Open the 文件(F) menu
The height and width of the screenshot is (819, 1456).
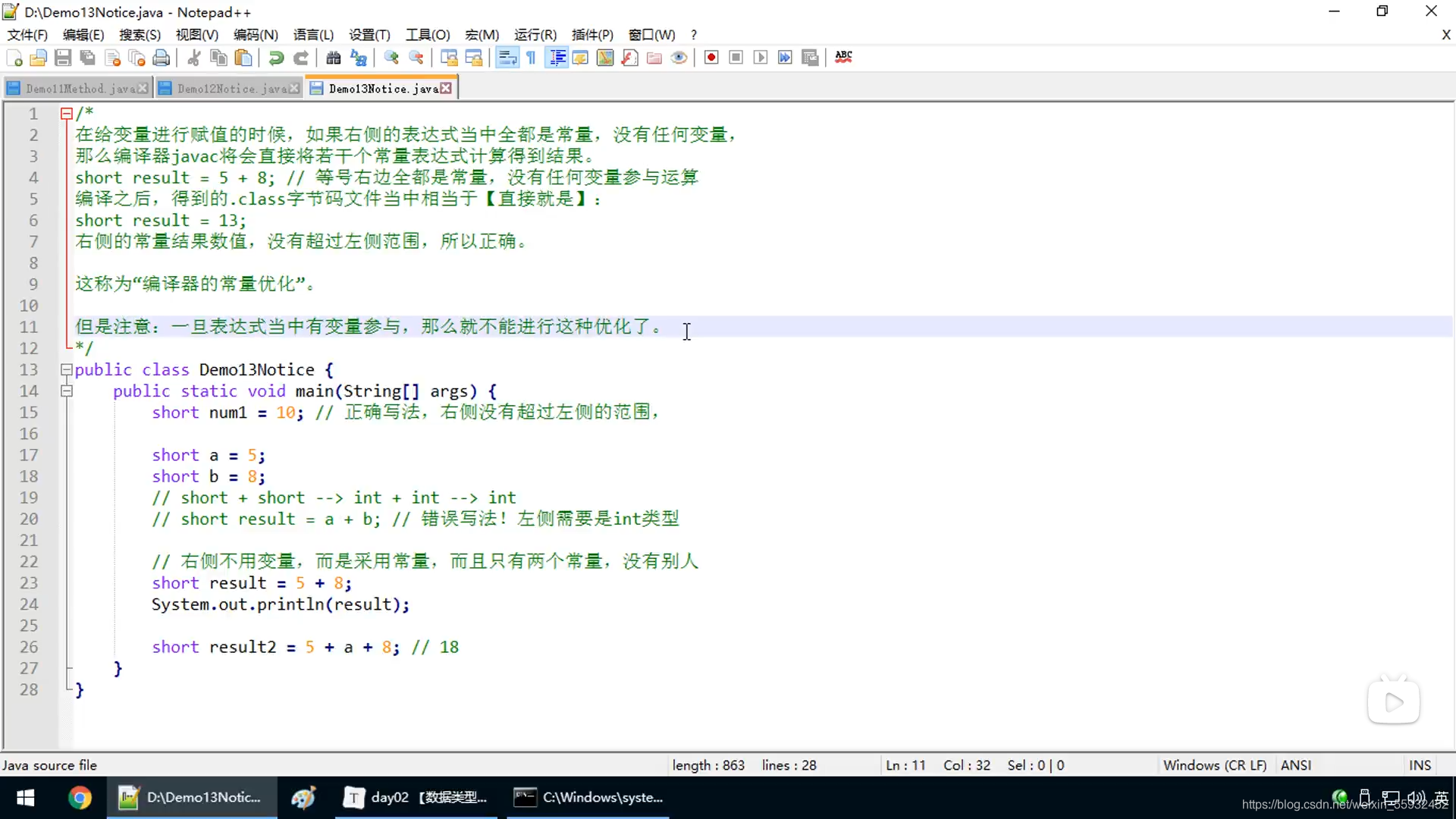tap(27, 35)
